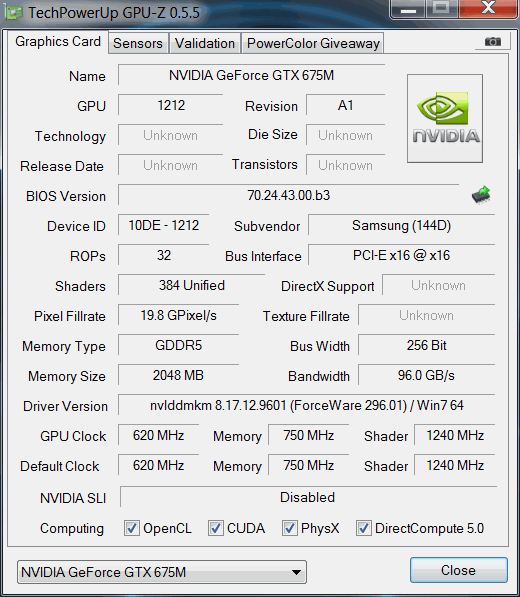Click the Name field showing GTX 675M
The image size is (520, 597).
tap(251, 75)
